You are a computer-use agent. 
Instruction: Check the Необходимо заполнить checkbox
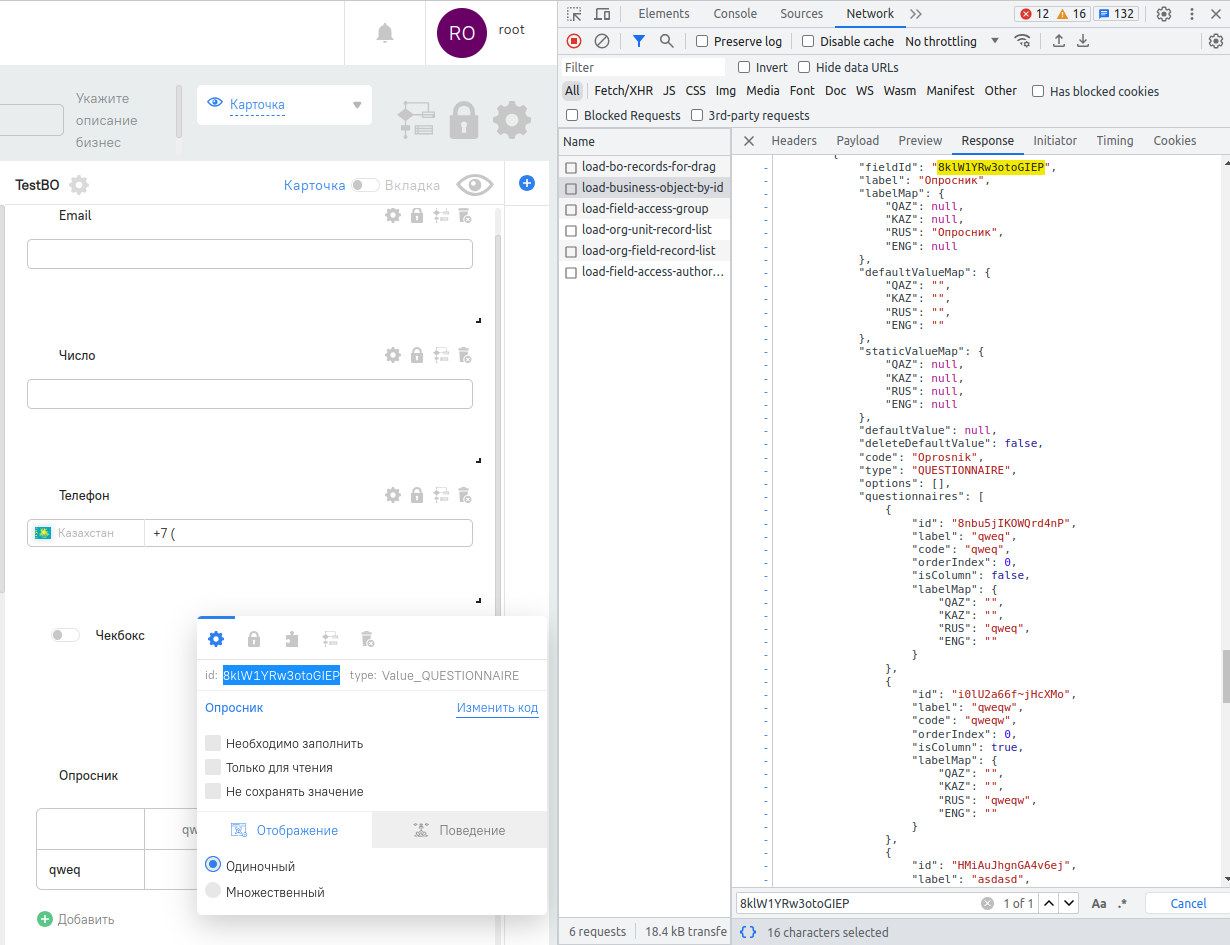click(x=213, y=743)
